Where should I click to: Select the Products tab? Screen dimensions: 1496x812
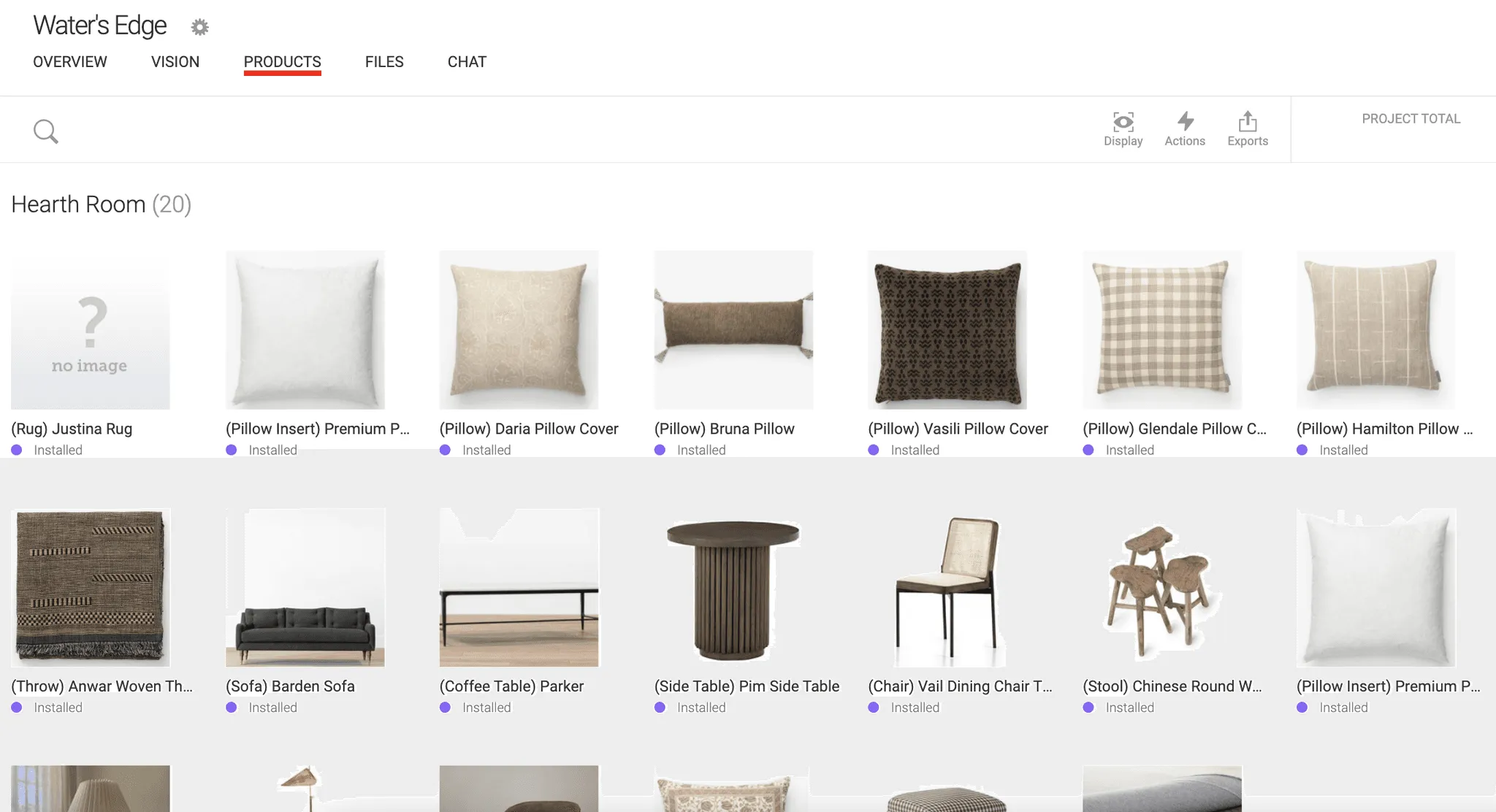tap(283, 62)
